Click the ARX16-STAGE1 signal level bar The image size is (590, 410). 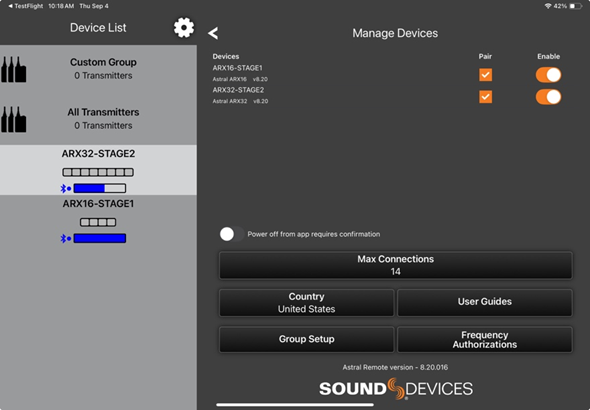tap(100, 238)
